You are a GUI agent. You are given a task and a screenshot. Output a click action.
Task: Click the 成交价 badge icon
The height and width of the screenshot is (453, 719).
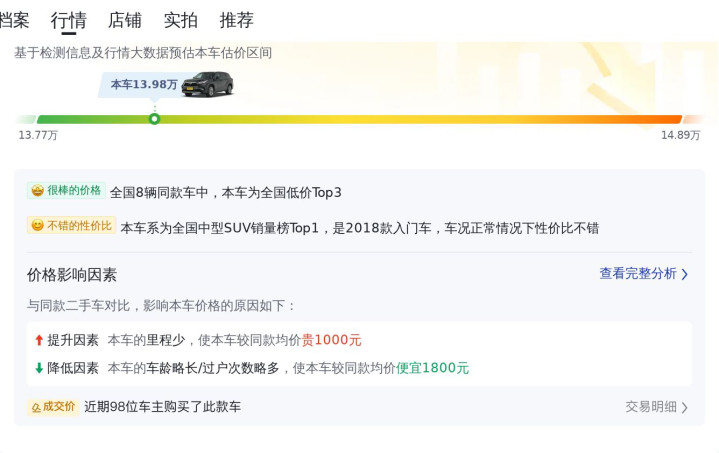tap(52, 407)
